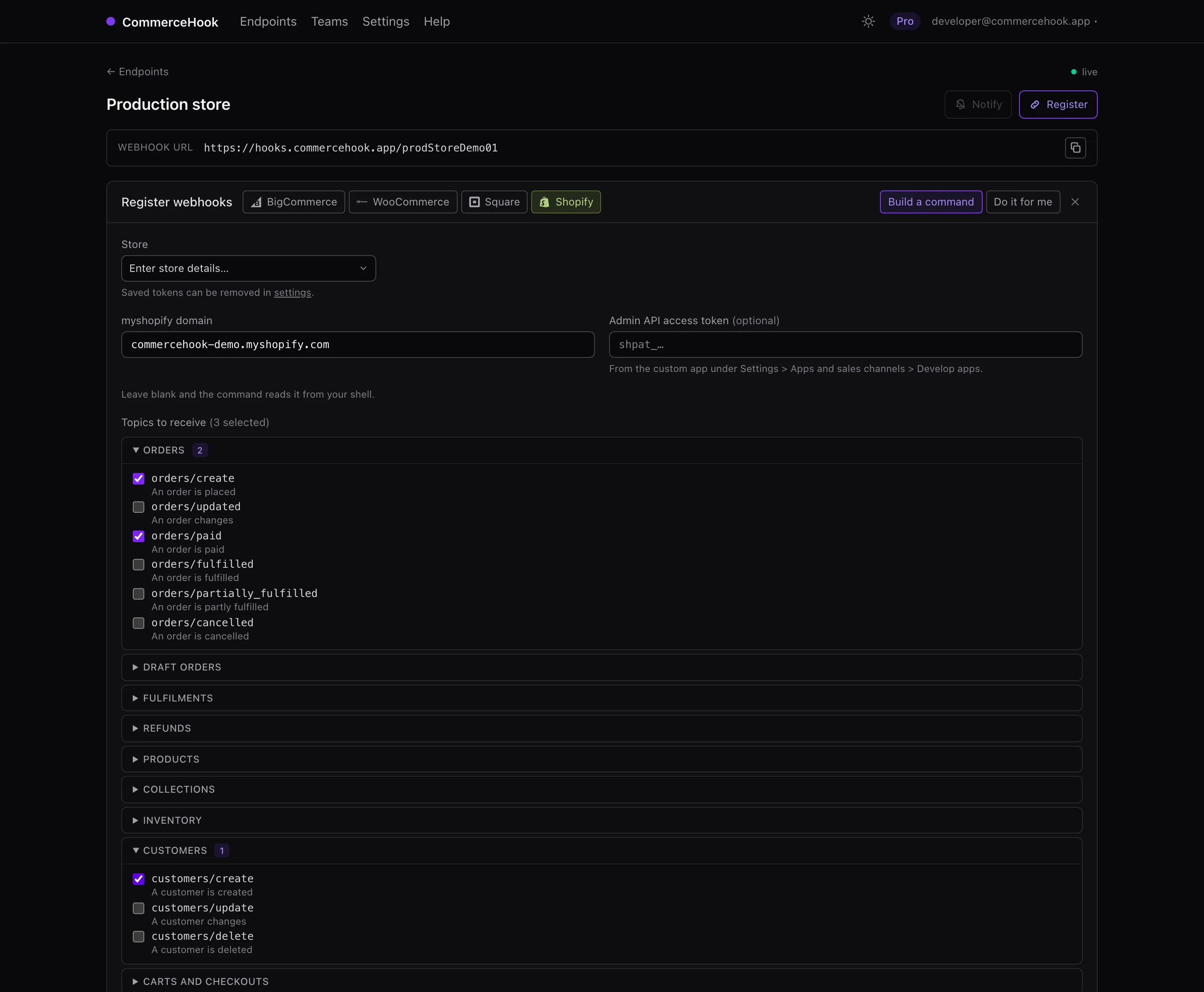
Task: Click the Square platform icon
Action: (x=474, y=202)
